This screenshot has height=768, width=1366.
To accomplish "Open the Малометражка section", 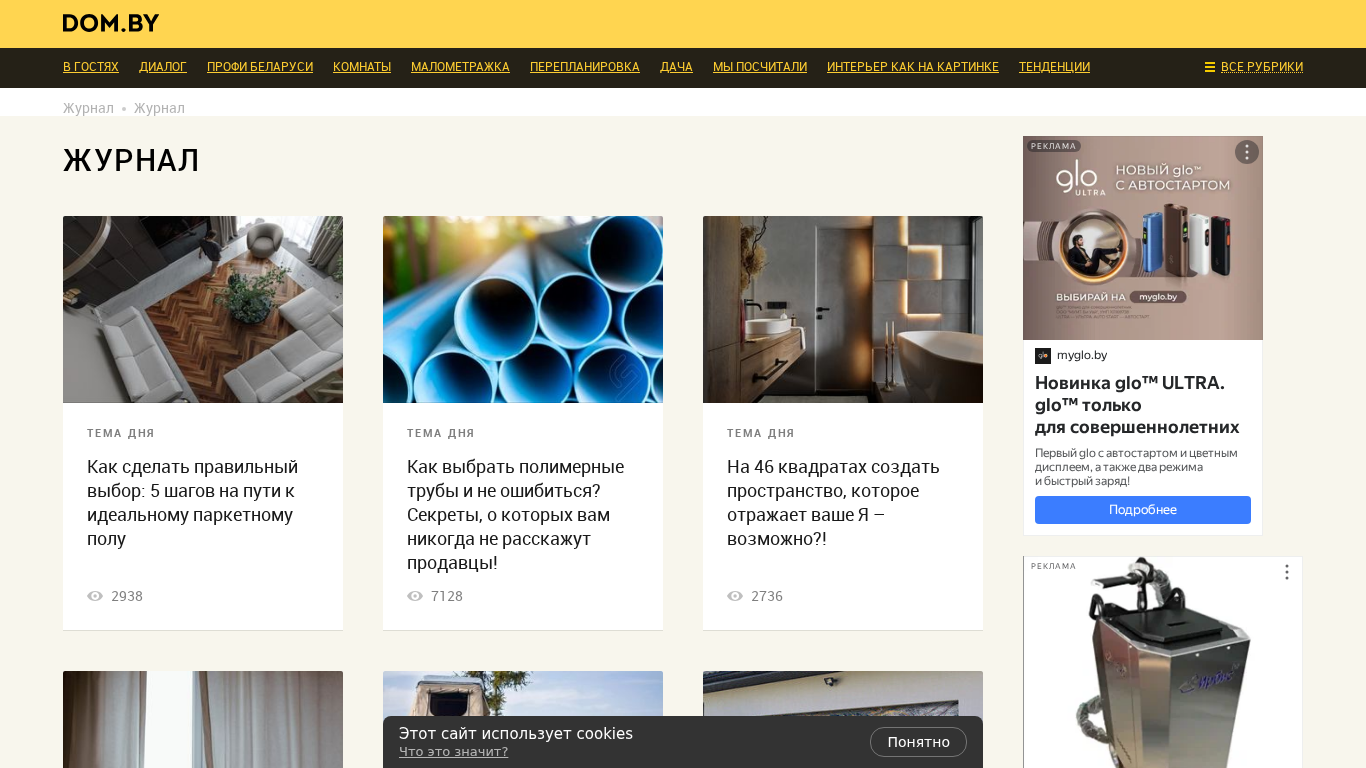I will coord(460,67).
